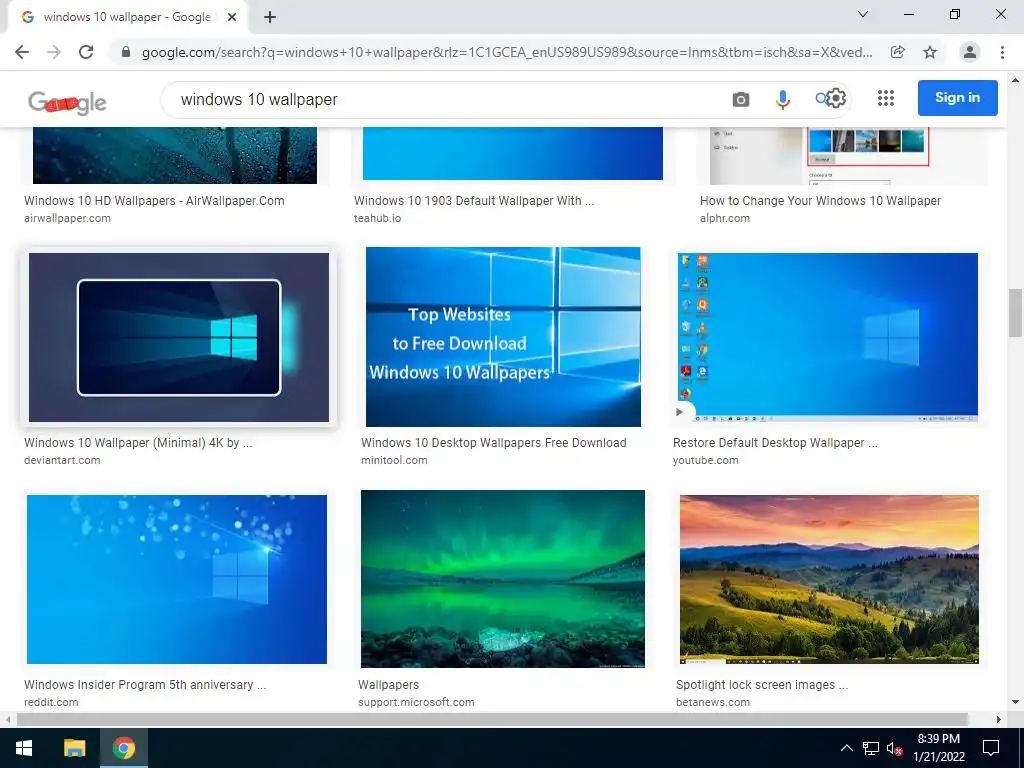This screenshot has width=1024, height=768.
Task: Open the alphr.com settings screenshot image
Action: point(842,156)
